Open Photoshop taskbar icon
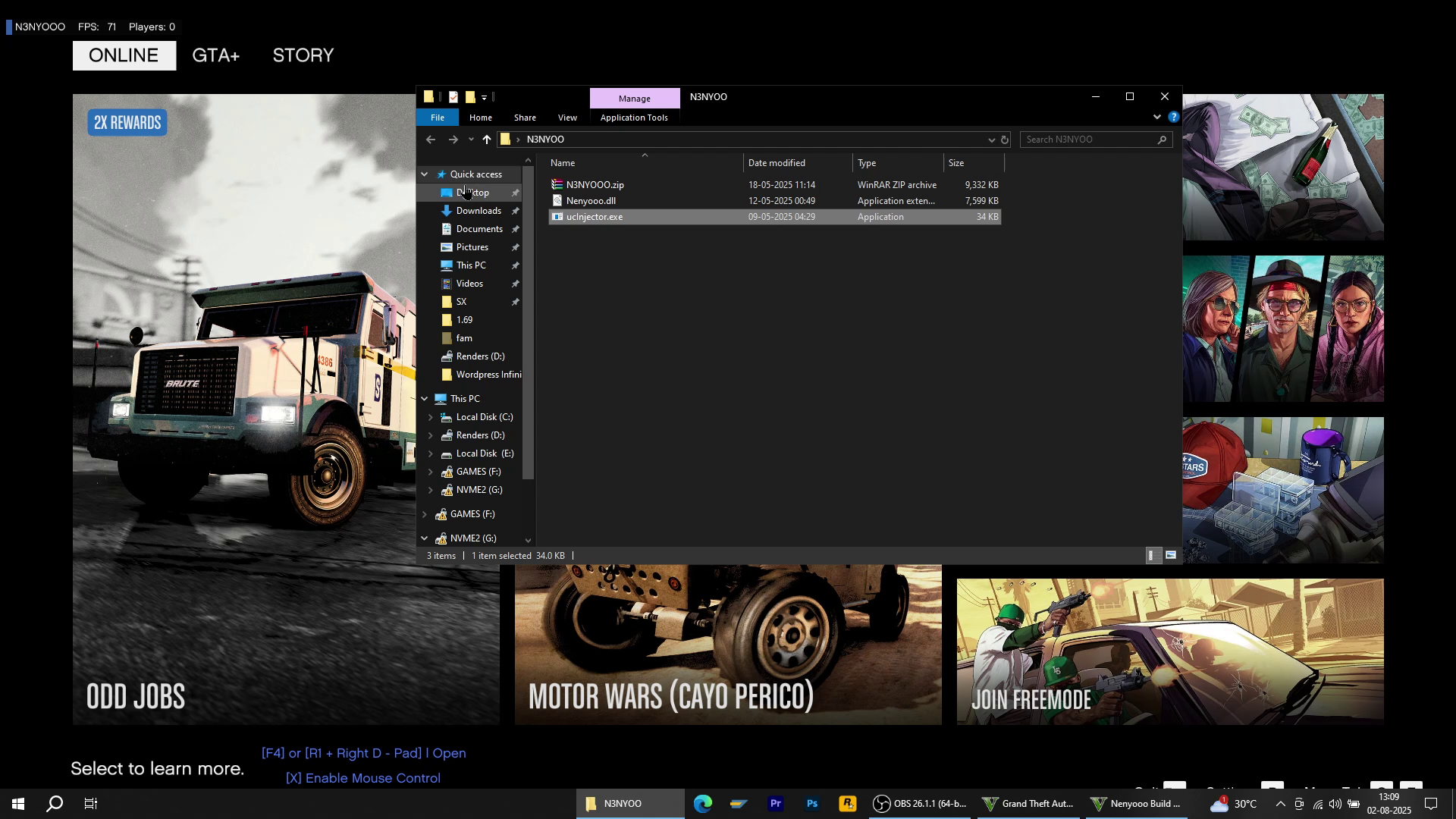Image resolution: width=1456 pixels, height=819 pixels. coord(812,804)
